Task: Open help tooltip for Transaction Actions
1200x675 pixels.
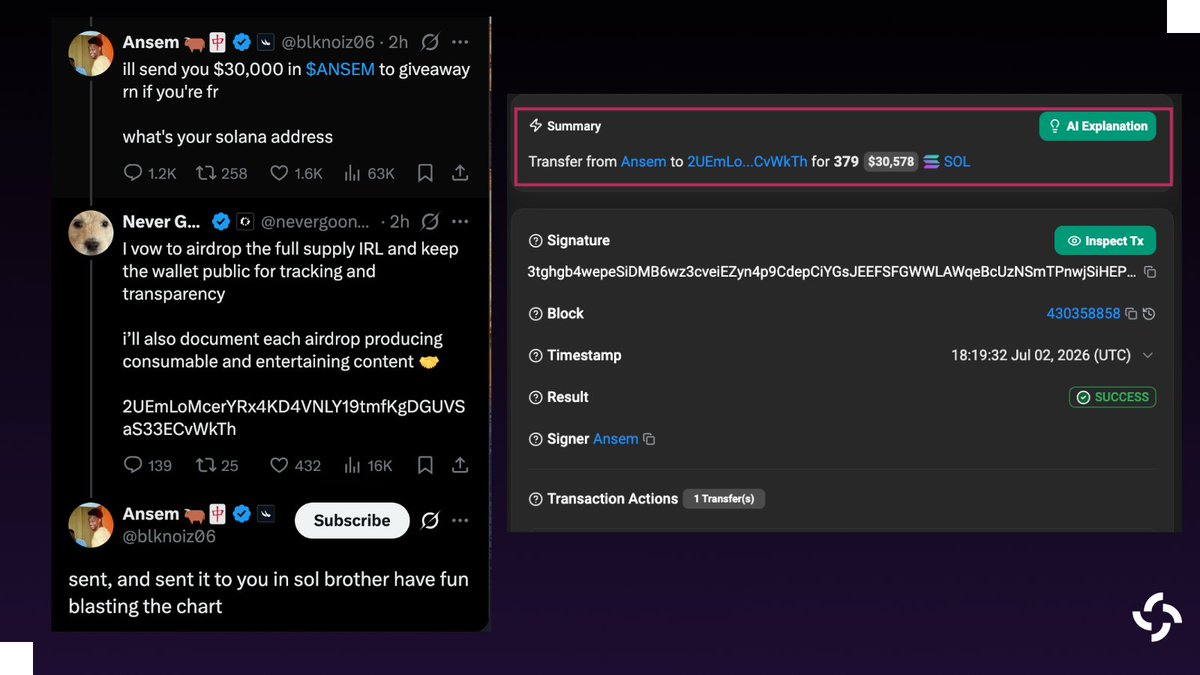Action: (x=536, y=498)
